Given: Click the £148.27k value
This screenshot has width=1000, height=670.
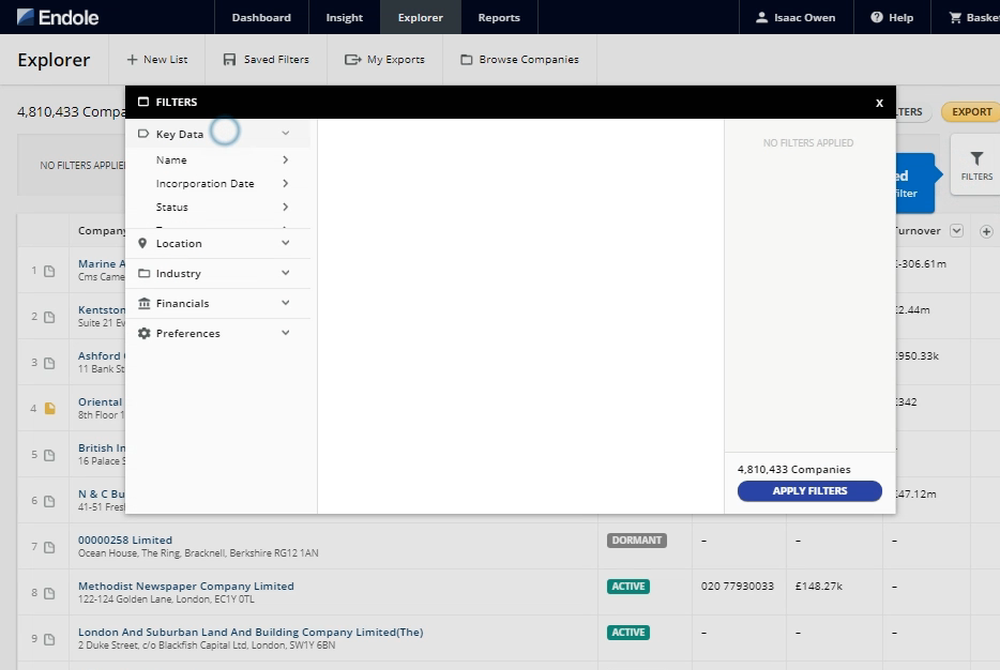Looking at the screenshot, I should pyautogui.click(x=818, y=586).
